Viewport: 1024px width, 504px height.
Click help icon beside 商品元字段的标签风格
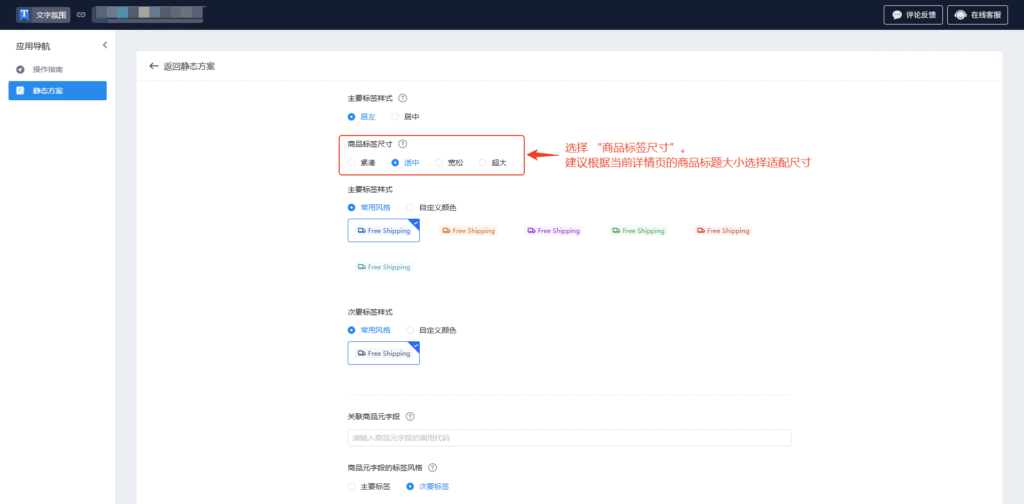point(432,467)
